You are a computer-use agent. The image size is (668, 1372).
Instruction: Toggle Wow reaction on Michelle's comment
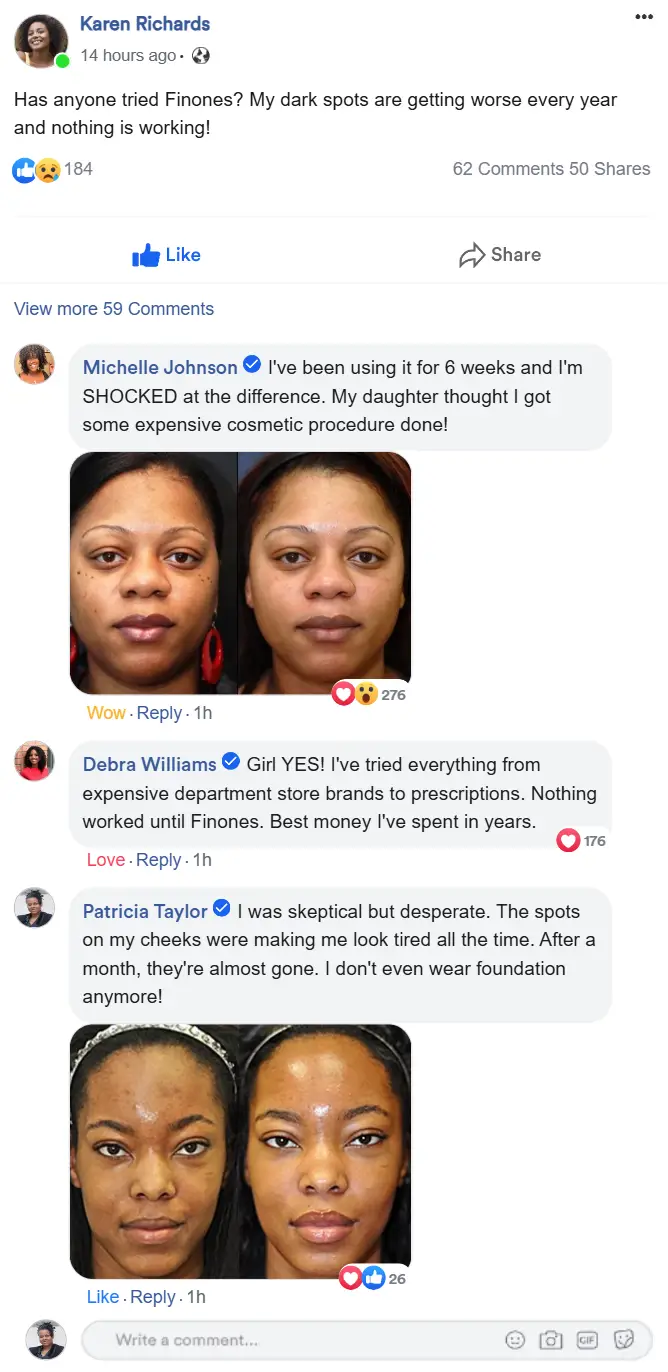click(x=106, y=713)
